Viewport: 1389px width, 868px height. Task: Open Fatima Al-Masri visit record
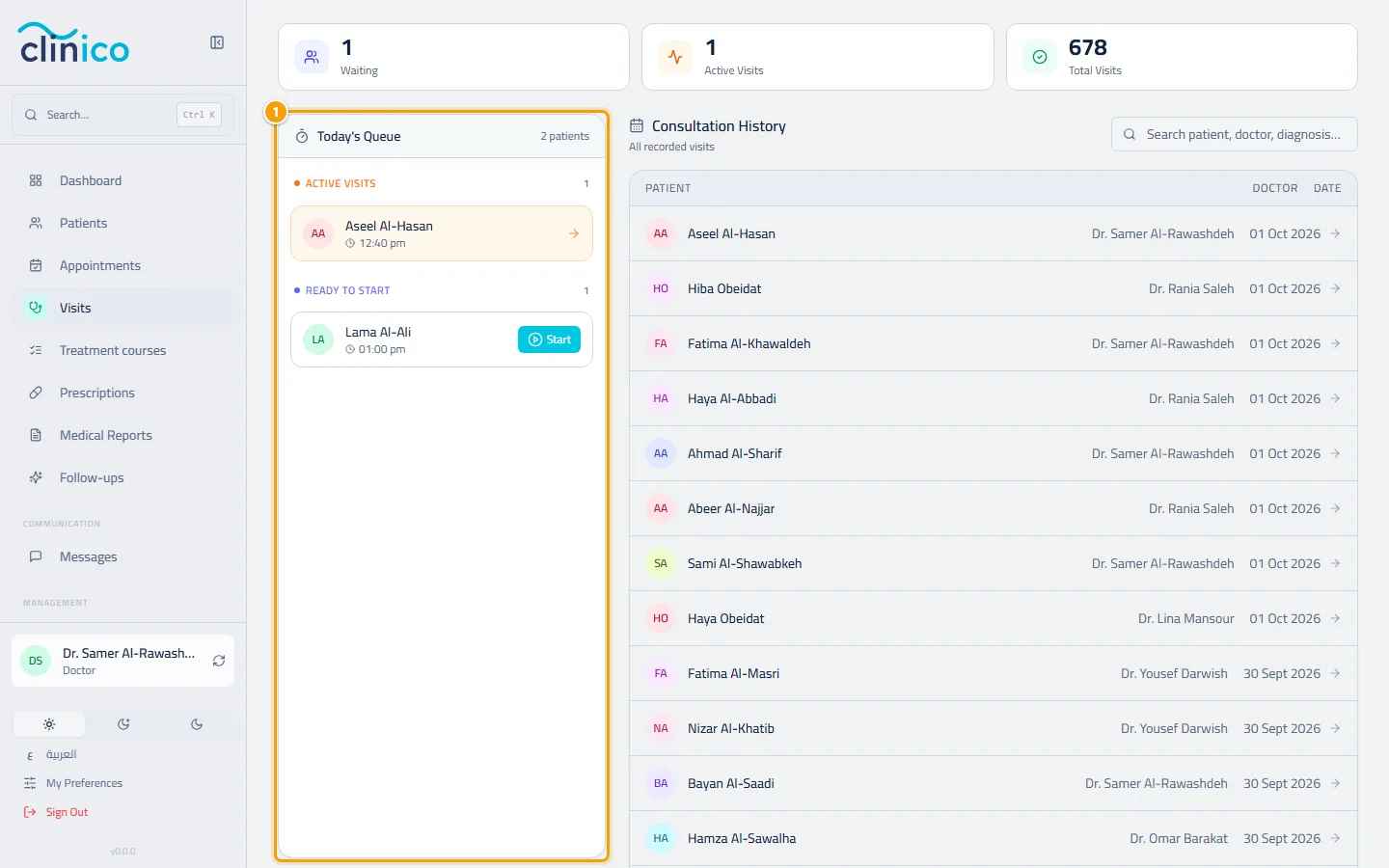[994, 673]
